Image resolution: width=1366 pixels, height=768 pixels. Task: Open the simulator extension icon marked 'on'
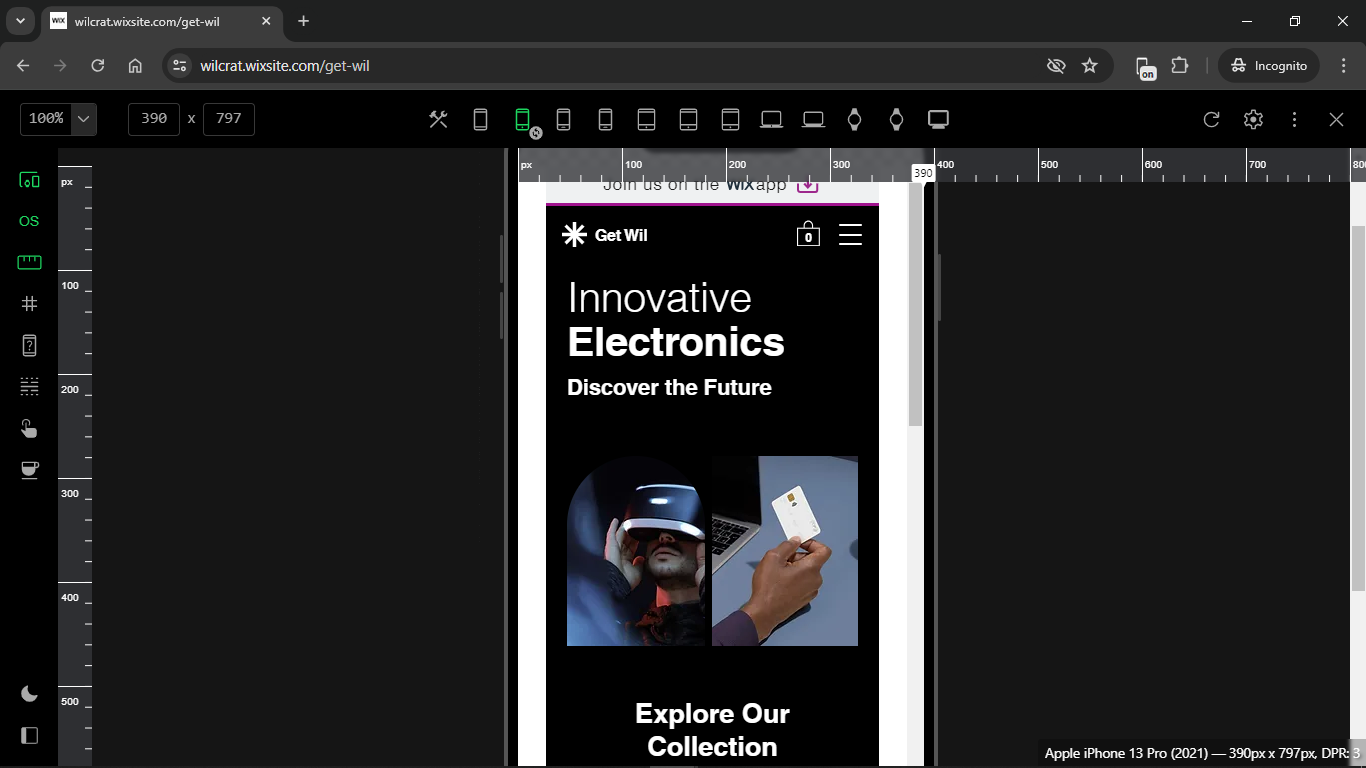(1145, 67)
